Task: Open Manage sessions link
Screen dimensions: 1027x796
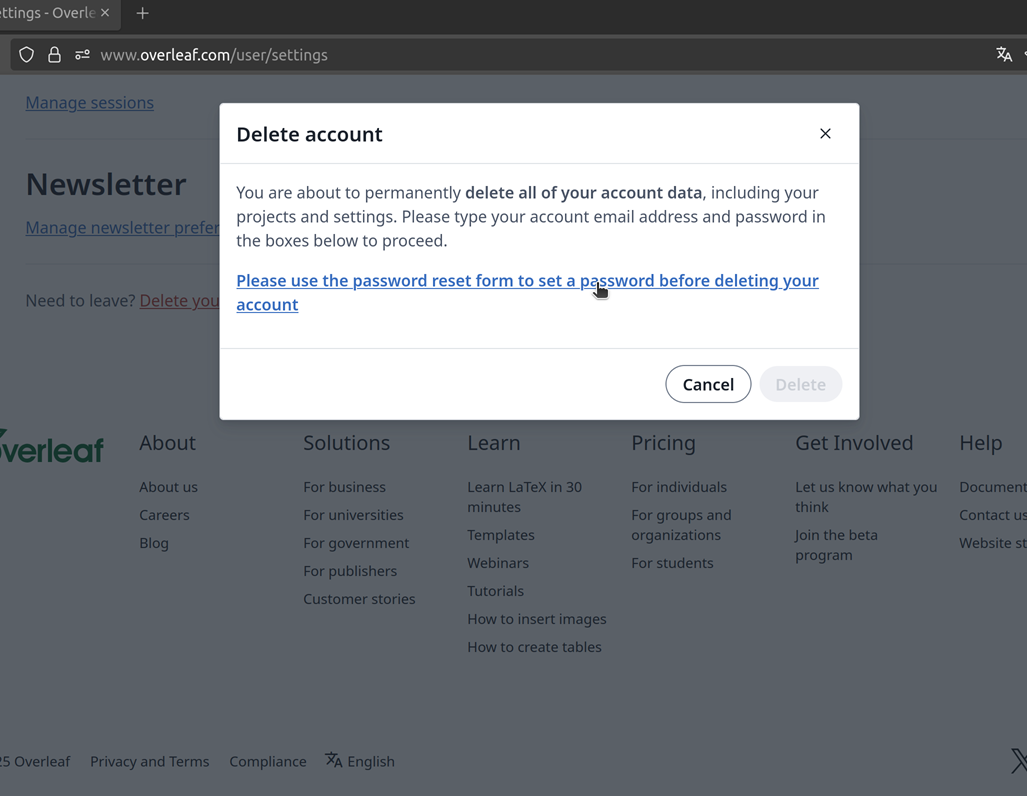Action: coord(90,103)
